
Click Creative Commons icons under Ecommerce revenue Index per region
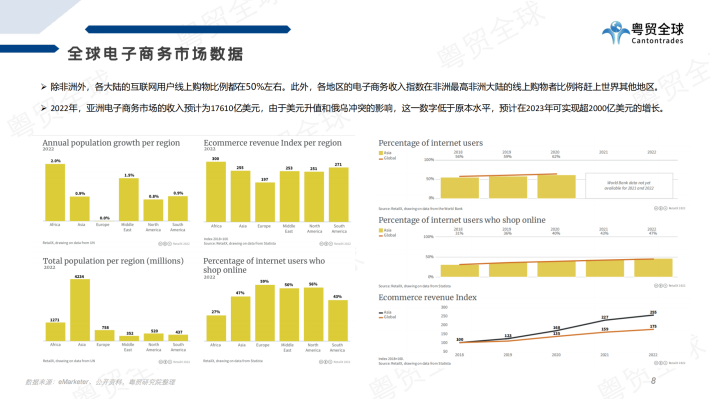(326, 244)
